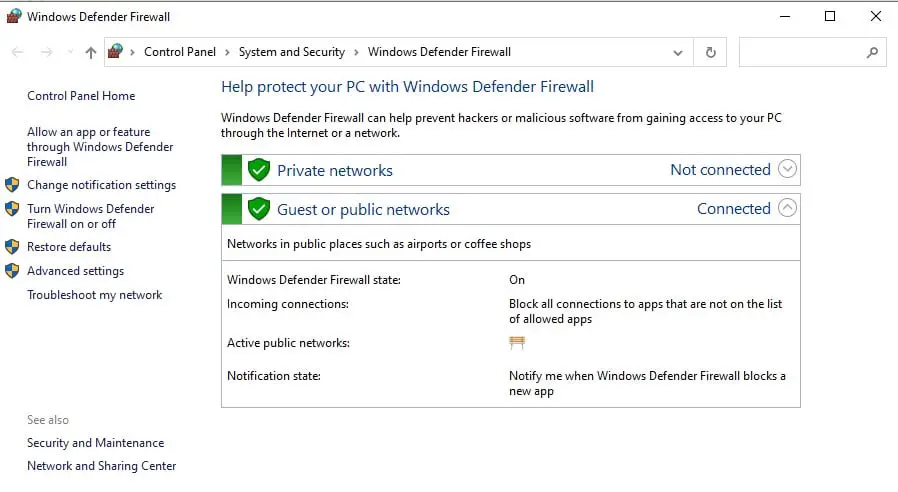Click the firewall icon in address bar
898x492 pixels.
[x=116, y=52]
